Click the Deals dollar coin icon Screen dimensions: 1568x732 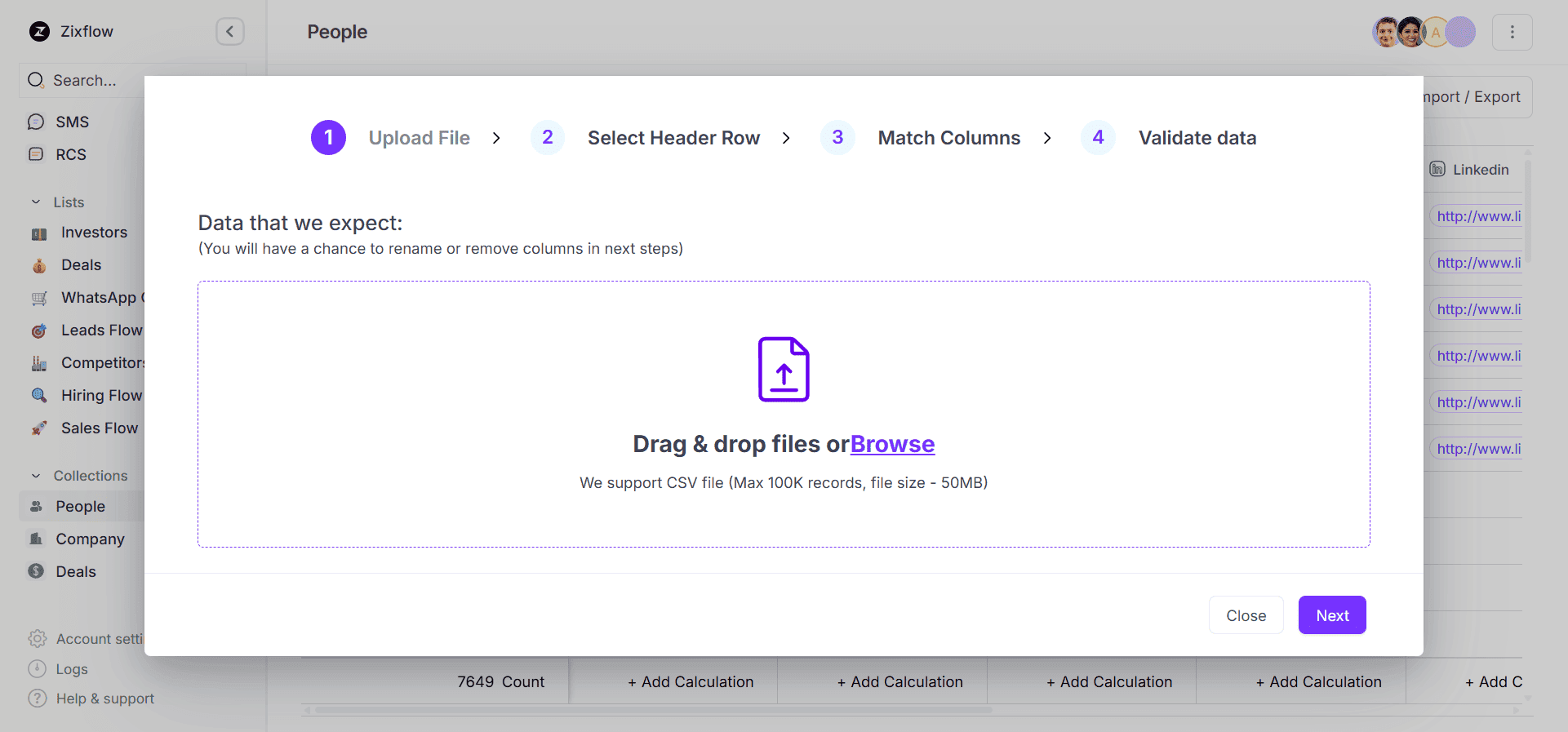36,571
